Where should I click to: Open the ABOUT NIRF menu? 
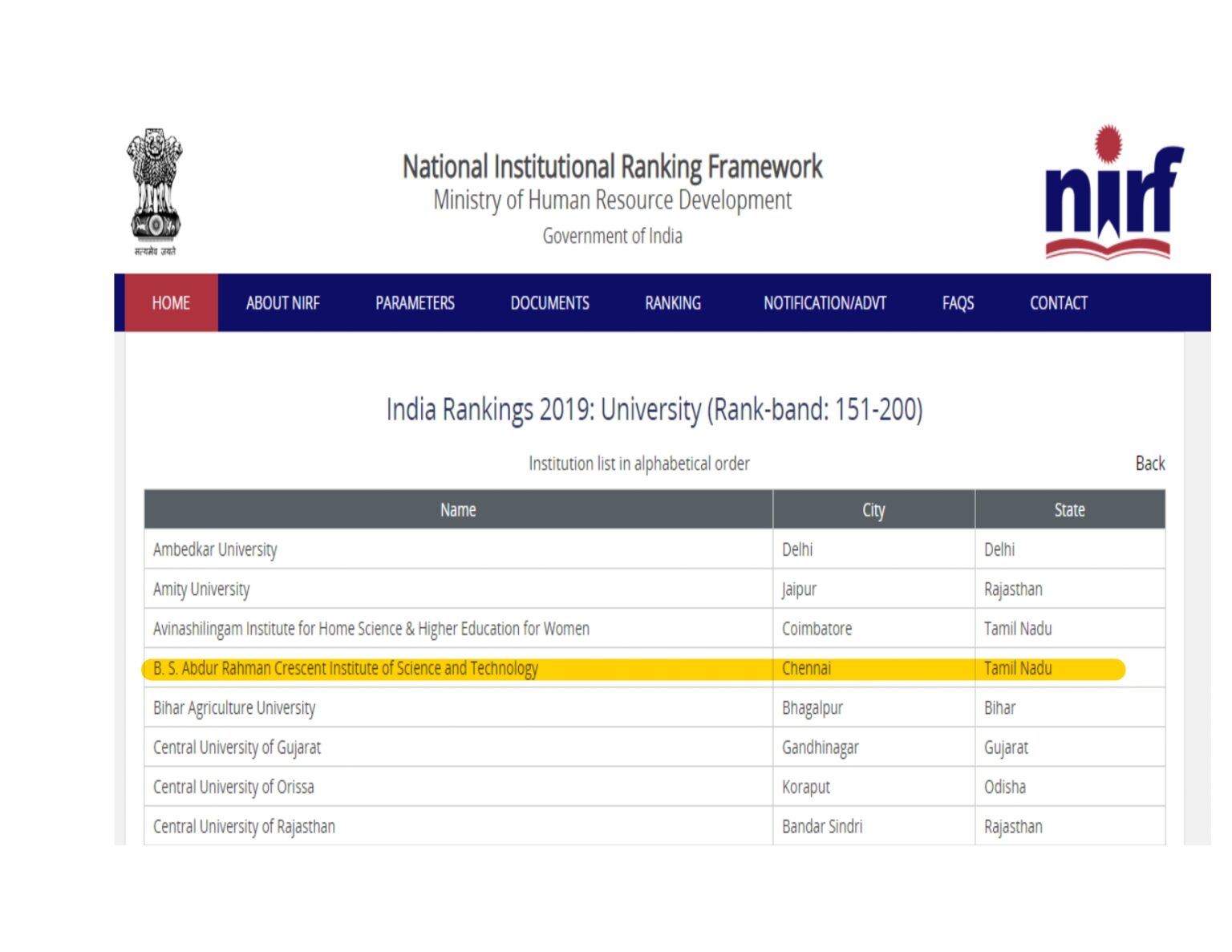click(282, 303)
